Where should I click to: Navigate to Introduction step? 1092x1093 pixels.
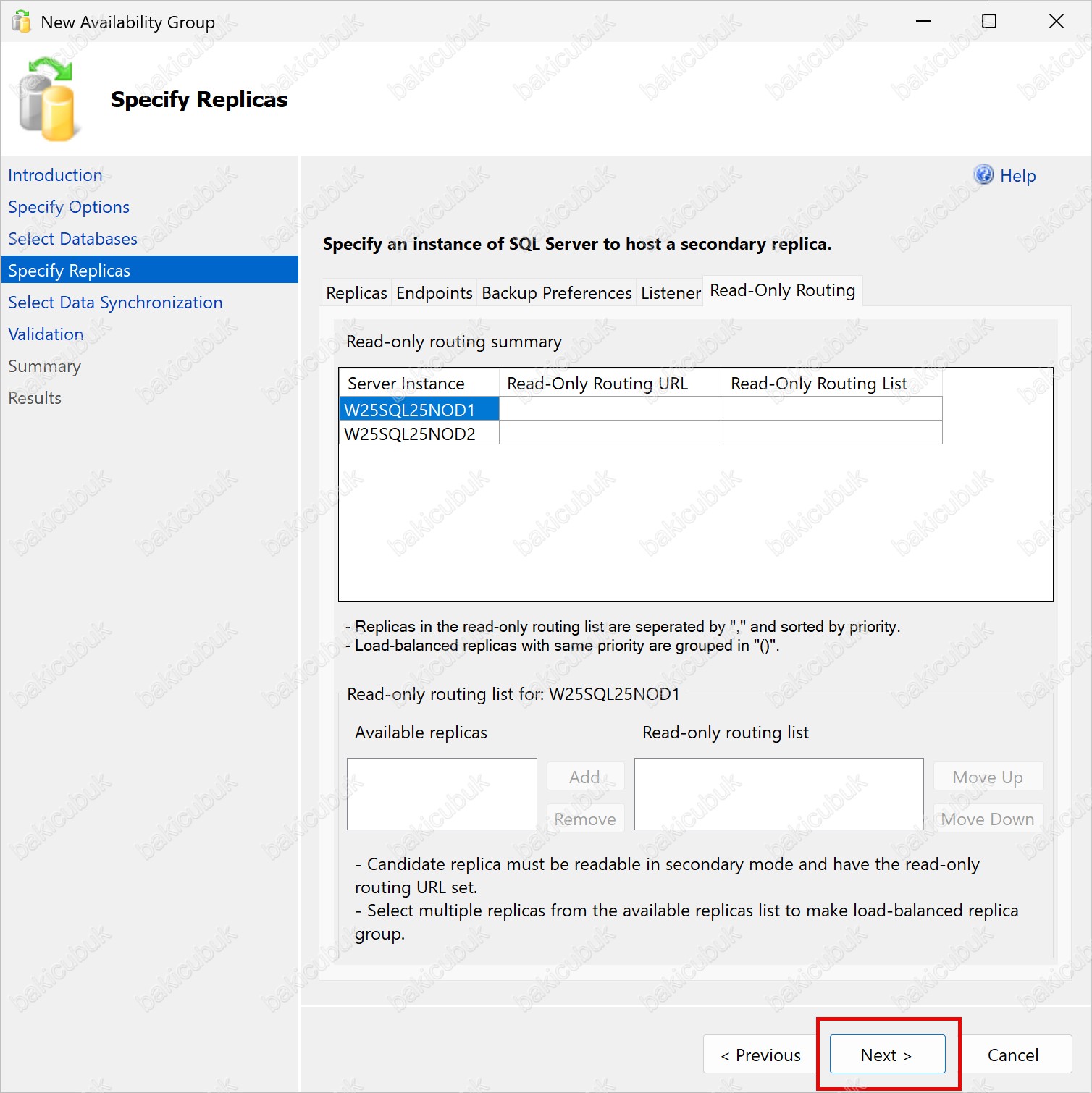pyautogui.click(x=55, y=175)
